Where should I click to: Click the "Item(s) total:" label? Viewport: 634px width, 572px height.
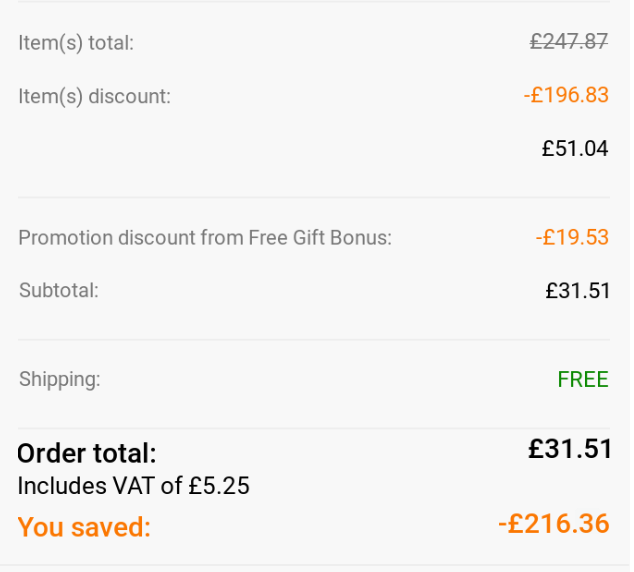[76, 43]
